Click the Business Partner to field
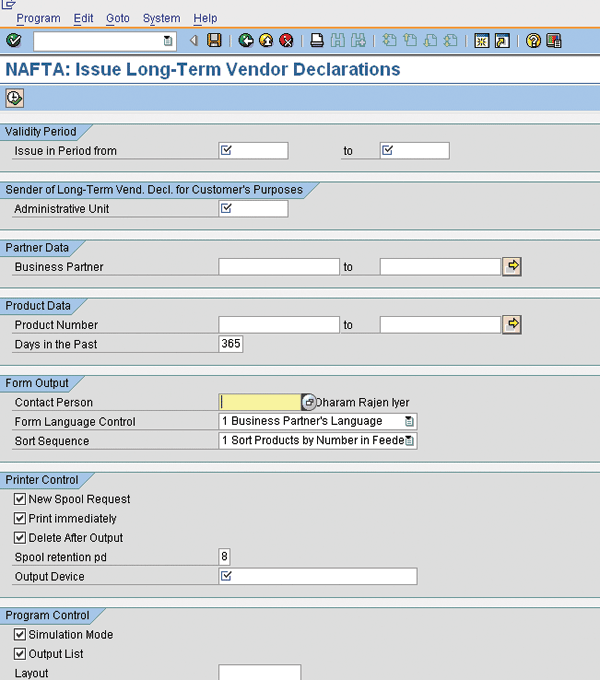600x680 pixels. point(440,267)
